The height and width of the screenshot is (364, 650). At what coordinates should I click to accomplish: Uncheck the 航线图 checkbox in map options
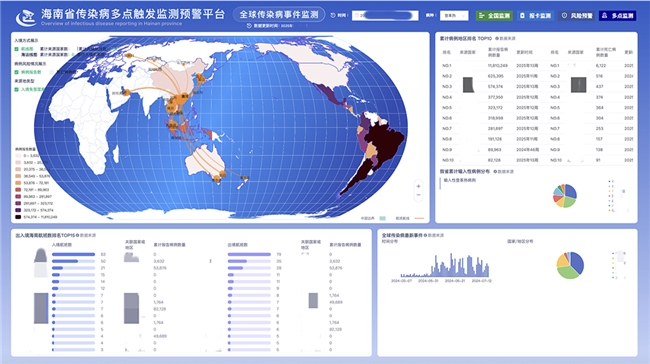17,49
